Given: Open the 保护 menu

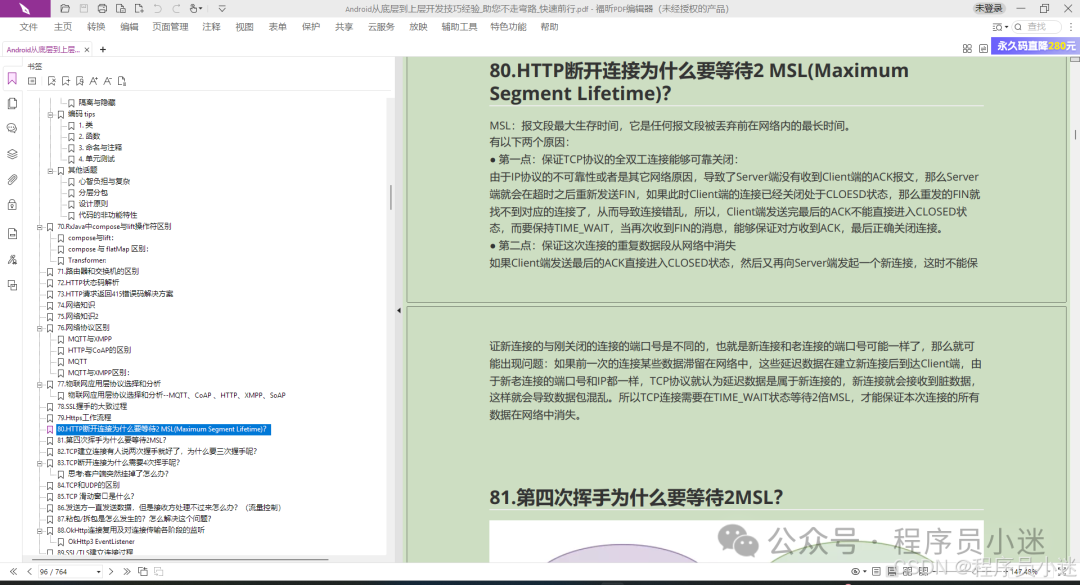Looking at the screenshot, I should 311,27.
